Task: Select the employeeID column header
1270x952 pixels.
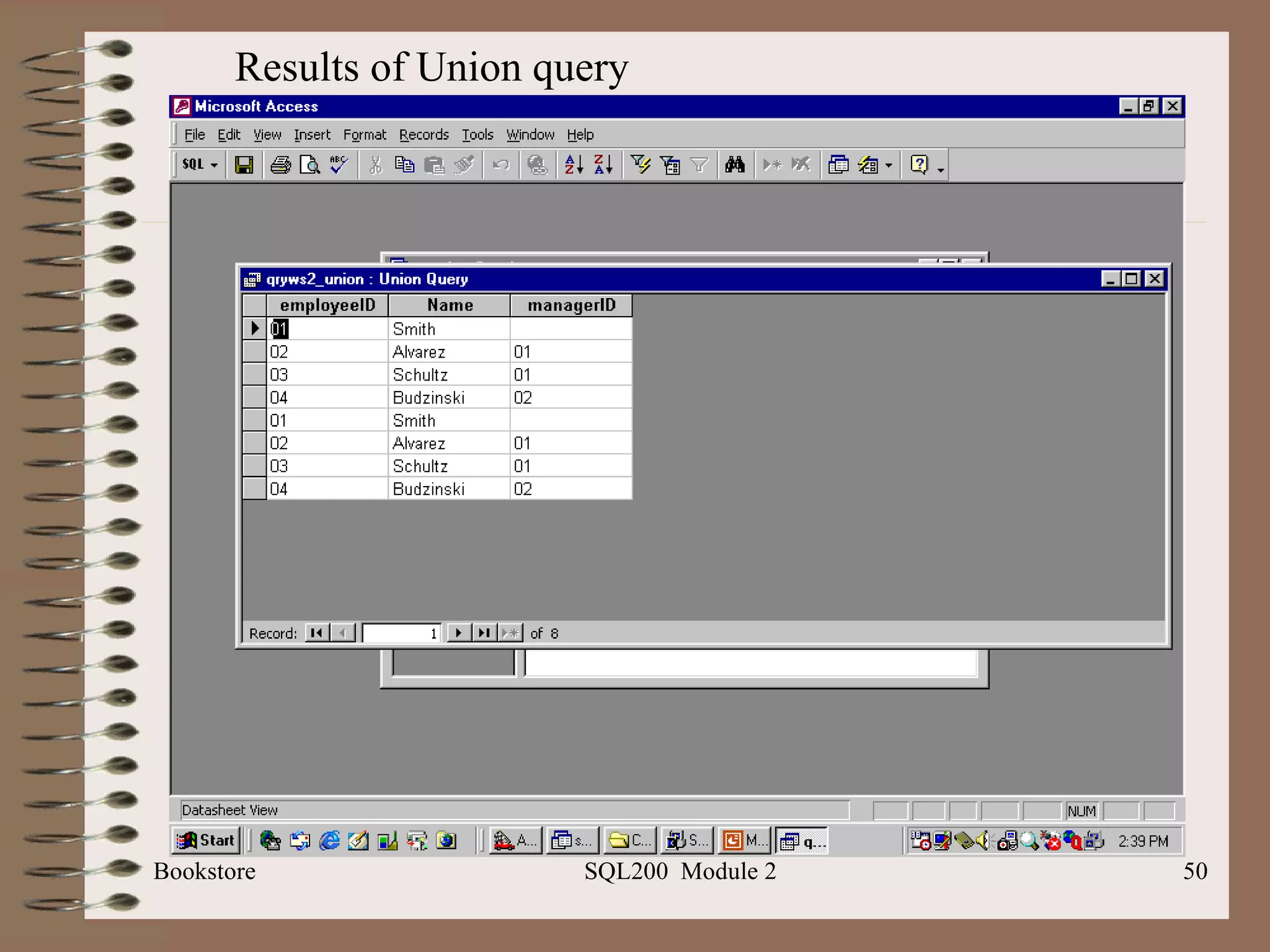Action: click(327, 306)
